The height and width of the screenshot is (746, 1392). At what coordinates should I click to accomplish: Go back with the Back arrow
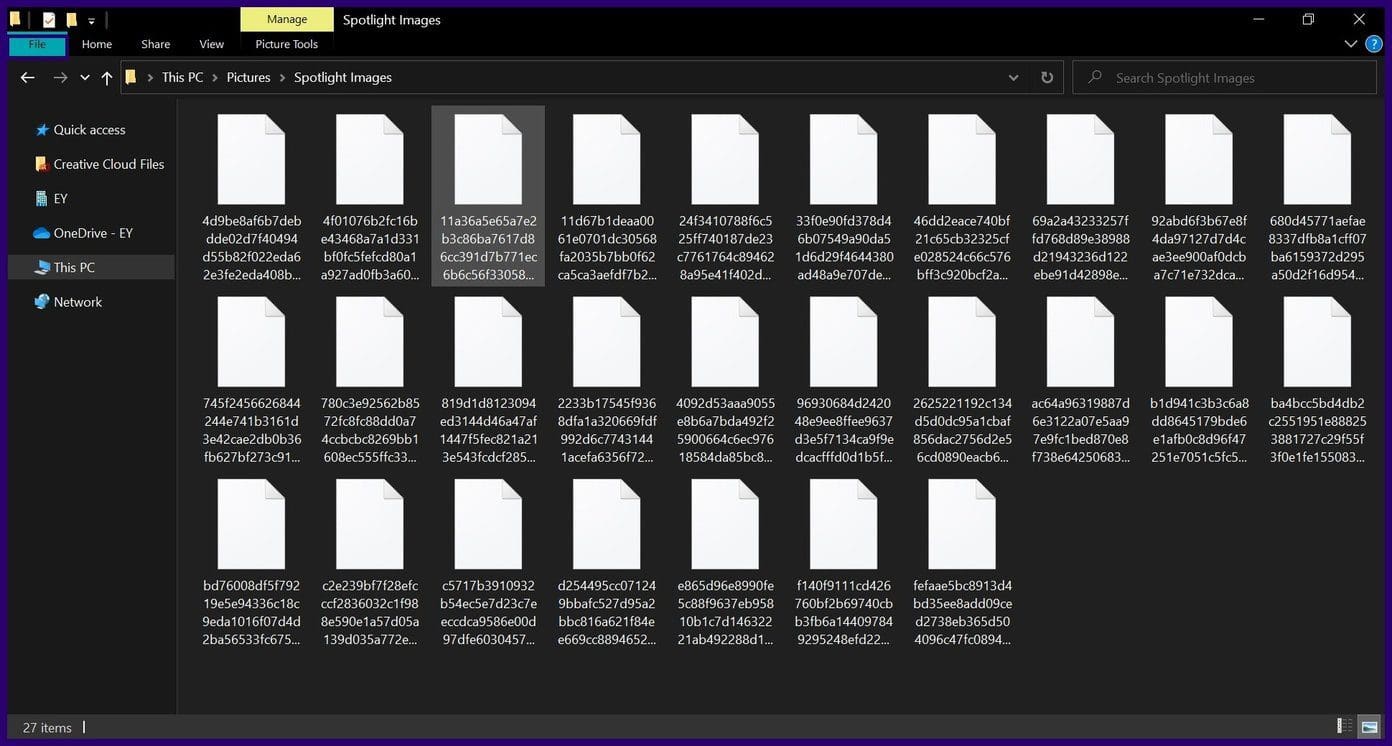(x=28, y=77)
